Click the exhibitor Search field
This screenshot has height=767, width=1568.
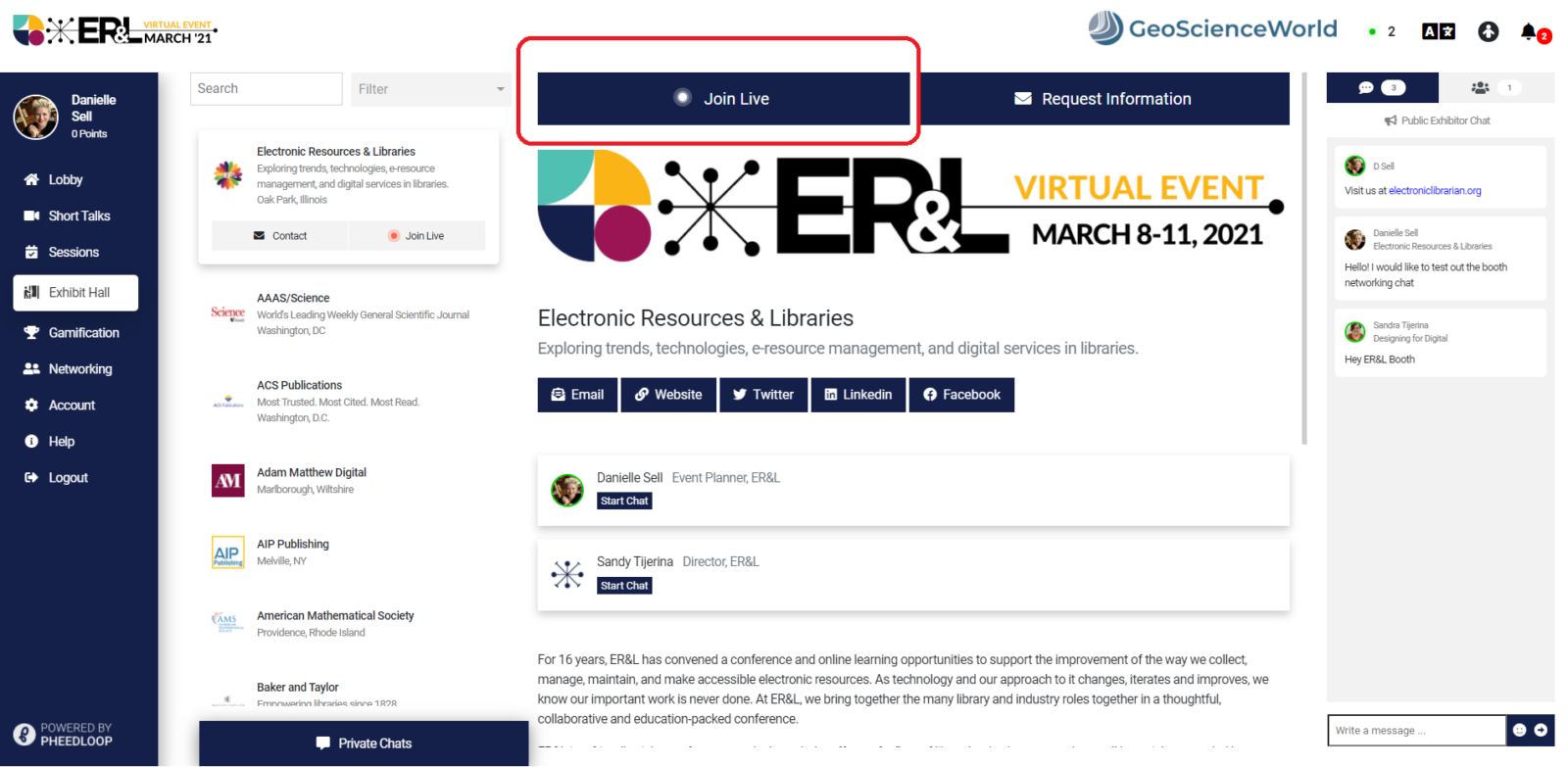tap(266, 89)
